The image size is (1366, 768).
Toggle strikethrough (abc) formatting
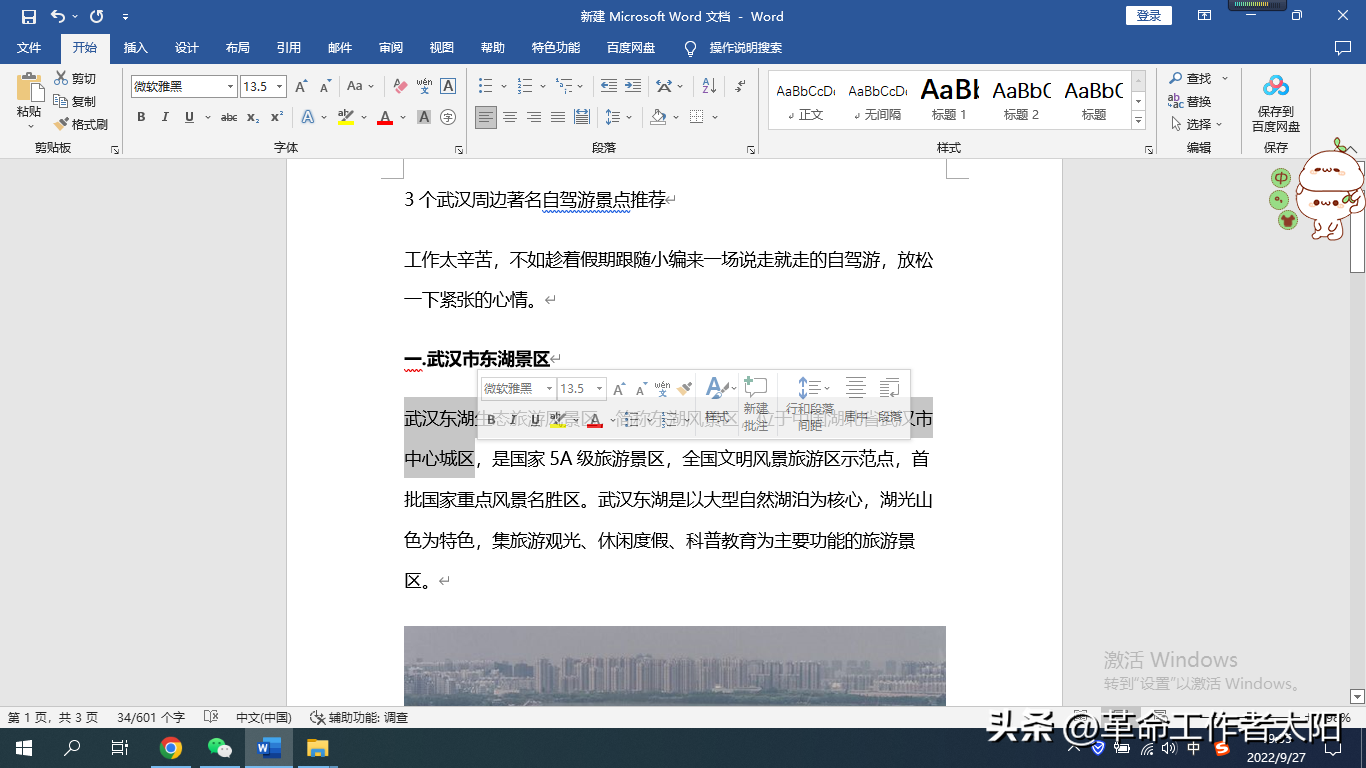click(229, 117)
